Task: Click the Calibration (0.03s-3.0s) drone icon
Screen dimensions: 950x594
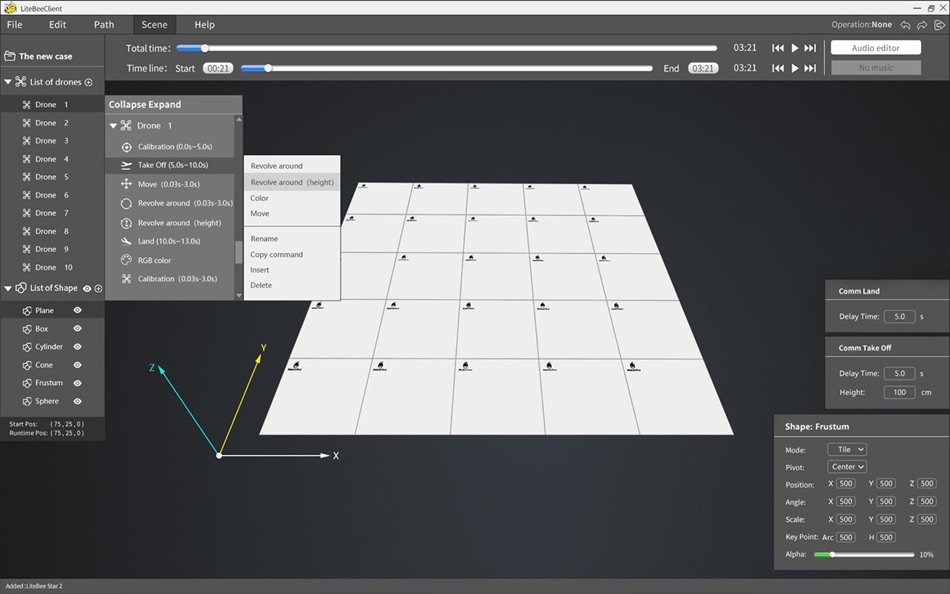Action: click(x=126, y=279)
